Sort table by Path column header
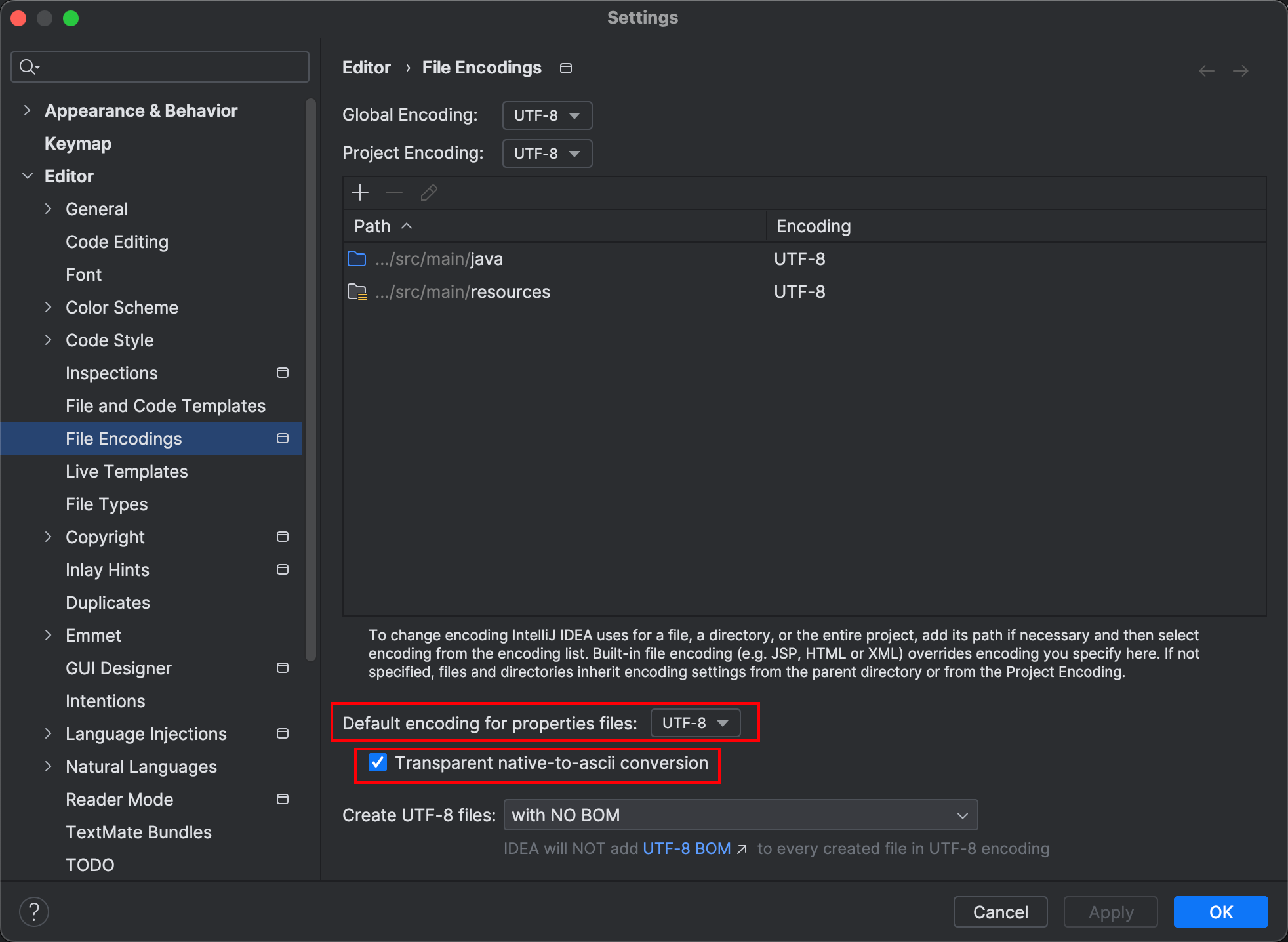The width and height of the screenshot is (1288, 942). click(x=372, y=226)
